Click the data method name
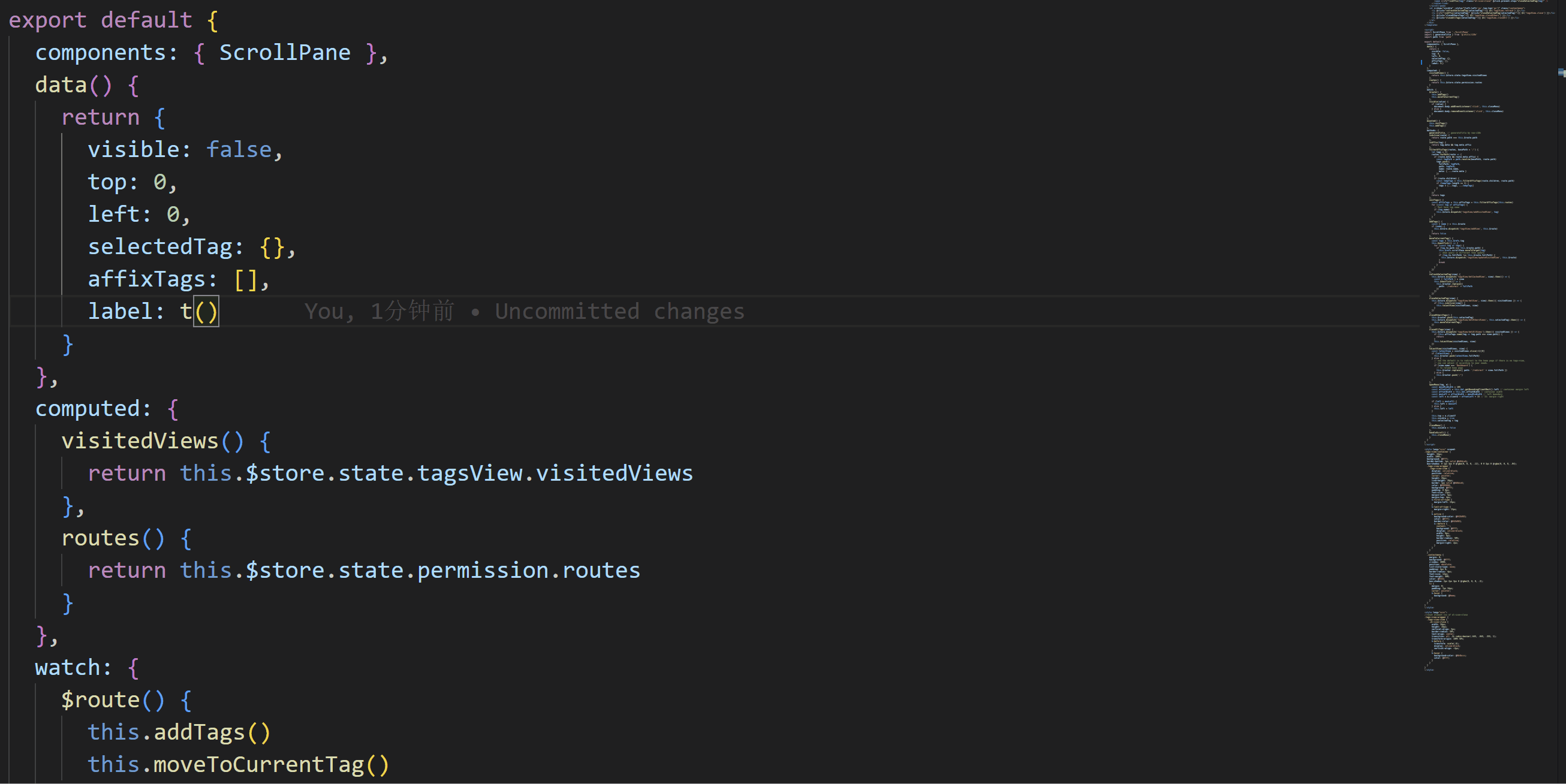The image size is (1566, 784). [x=61, y=85]
